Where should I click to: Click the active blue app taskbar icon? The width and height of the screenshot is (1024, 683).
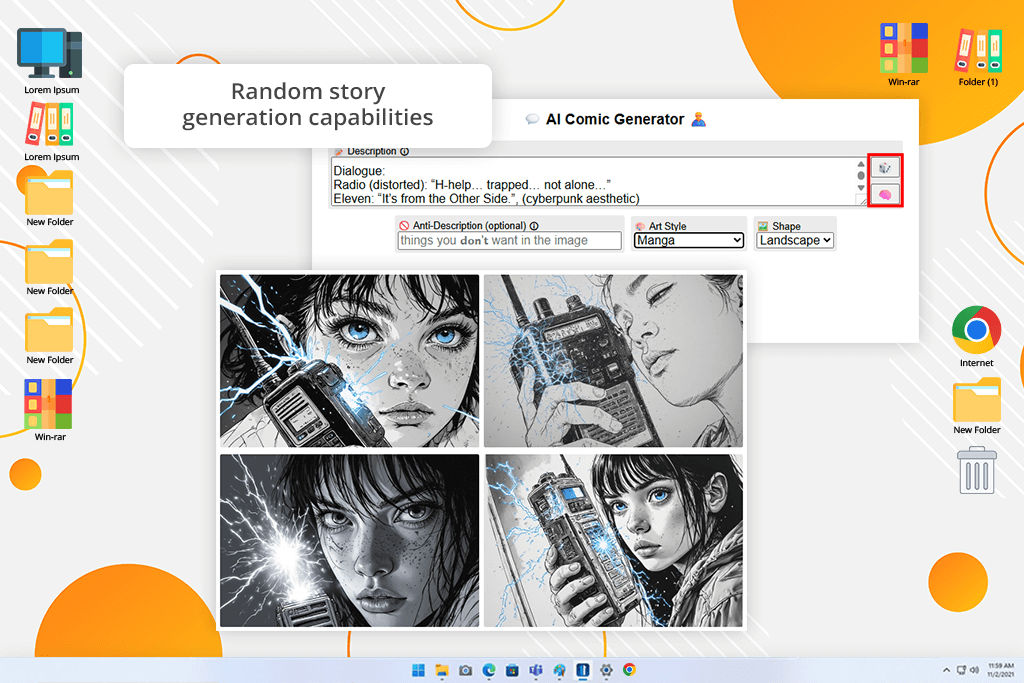coord(583,670)
